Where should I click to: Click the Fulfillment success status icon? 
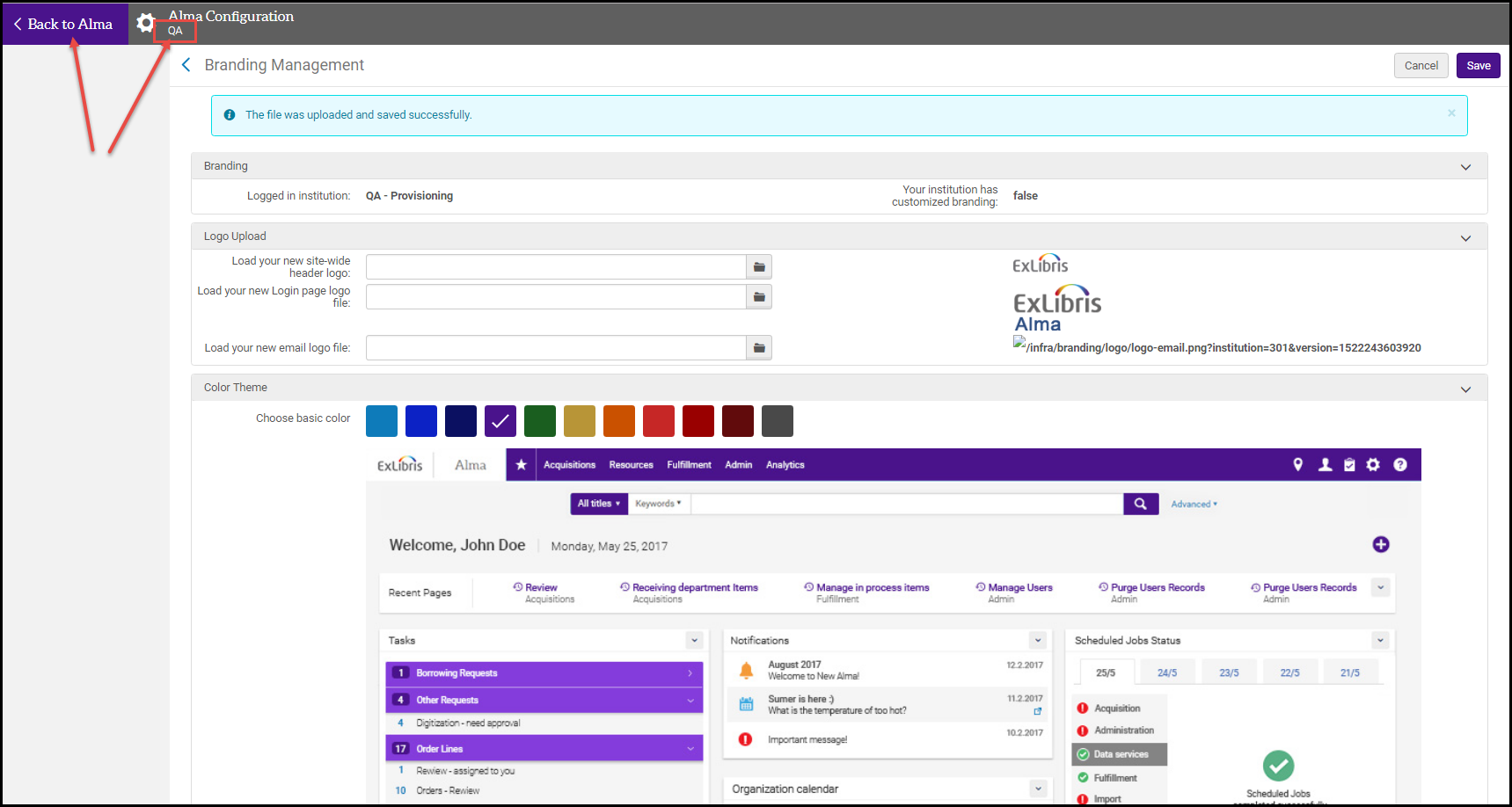[1083, 777]
